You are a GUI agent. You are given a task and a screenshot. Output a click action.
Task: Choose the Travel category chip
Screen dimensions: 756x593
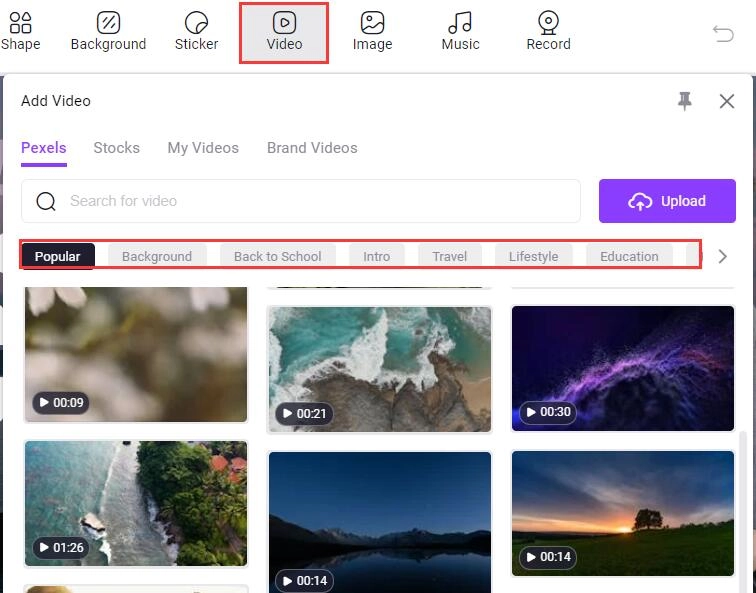coord(449,256)
